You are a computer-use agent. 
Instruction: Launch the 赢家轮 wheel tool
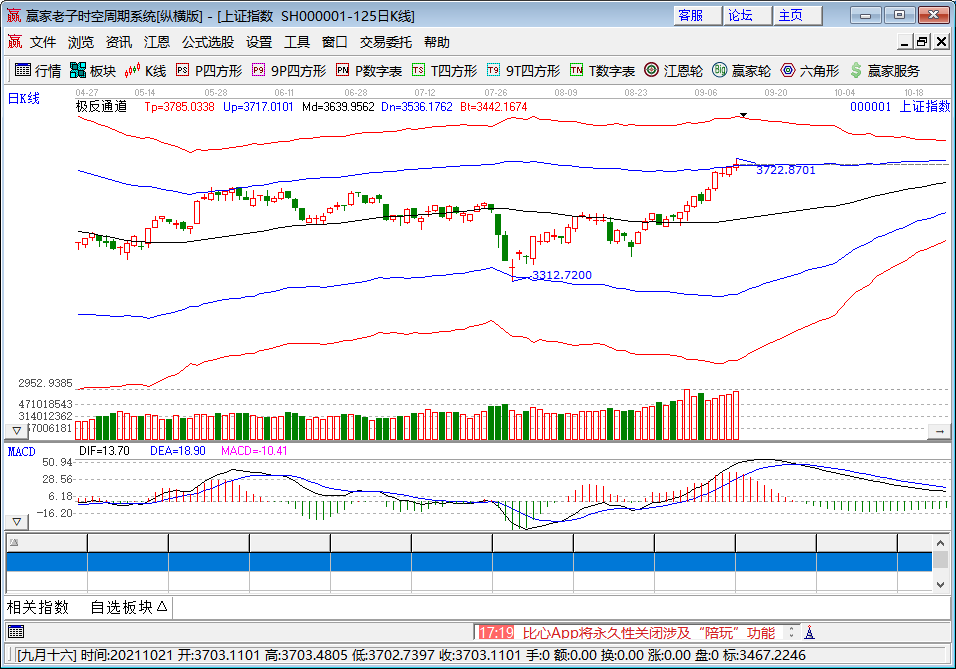pyautogui.click(x=741, y=71)
